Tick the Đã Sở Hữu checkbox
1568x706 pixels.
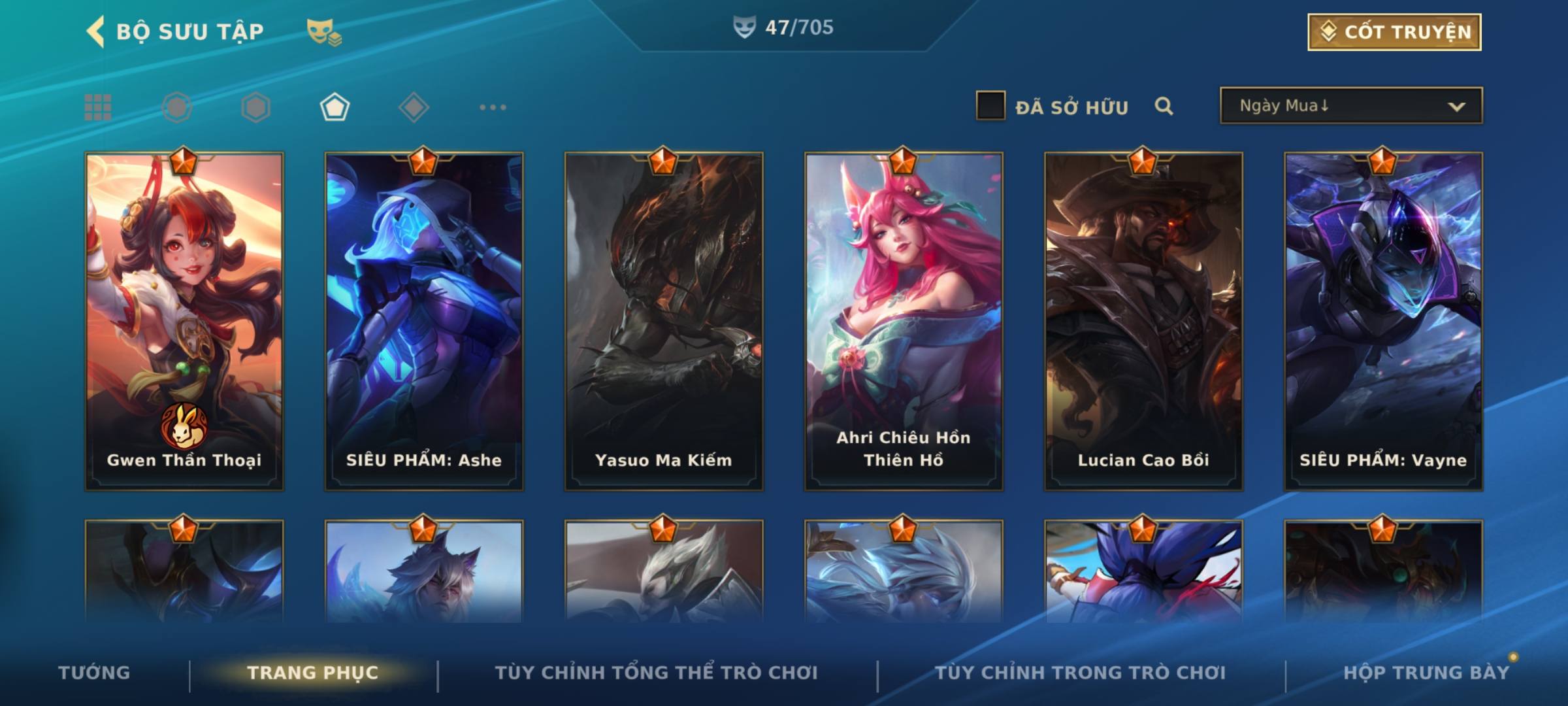coord(990,106)
